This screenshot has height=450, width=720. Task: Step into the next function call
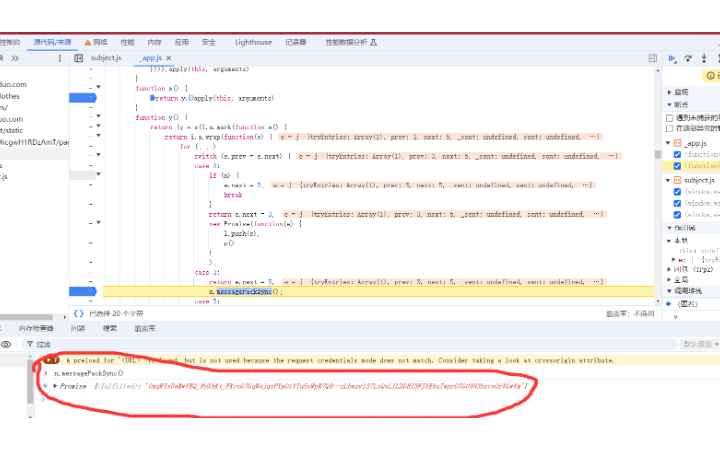pos(704,58)
